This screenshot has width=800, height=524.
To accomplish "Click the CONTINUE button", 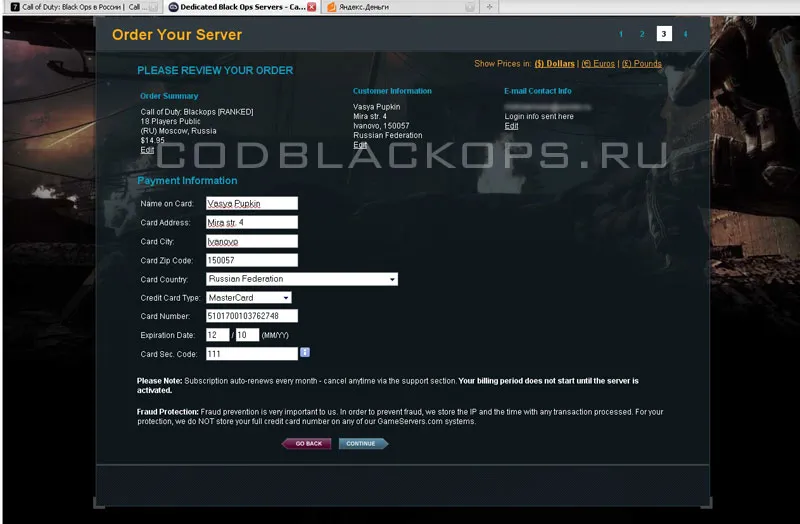I will click(x=363, y=443).
